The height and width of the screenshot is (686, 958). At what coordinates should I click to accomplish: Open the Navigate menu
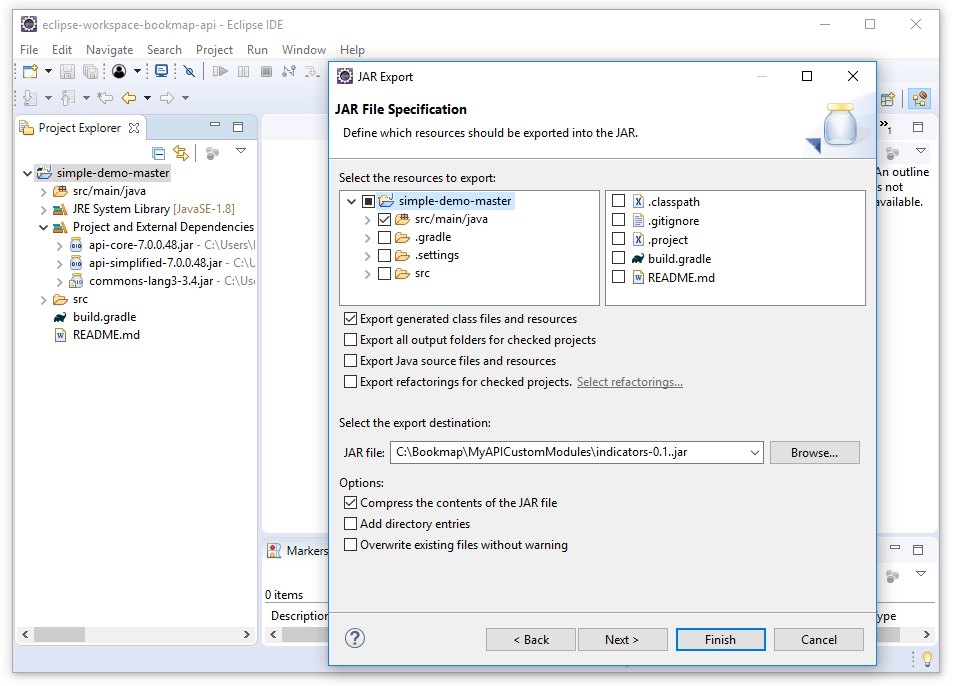pyautogui.click(x=109, y=49)
